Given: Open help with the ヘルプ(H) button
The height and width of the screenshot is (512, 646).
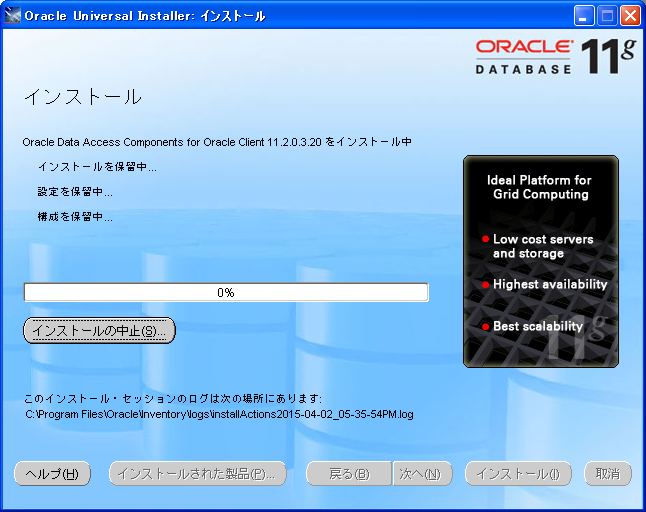Looking at the screenshot, I should pyautogui.click(x=53, y=474).
